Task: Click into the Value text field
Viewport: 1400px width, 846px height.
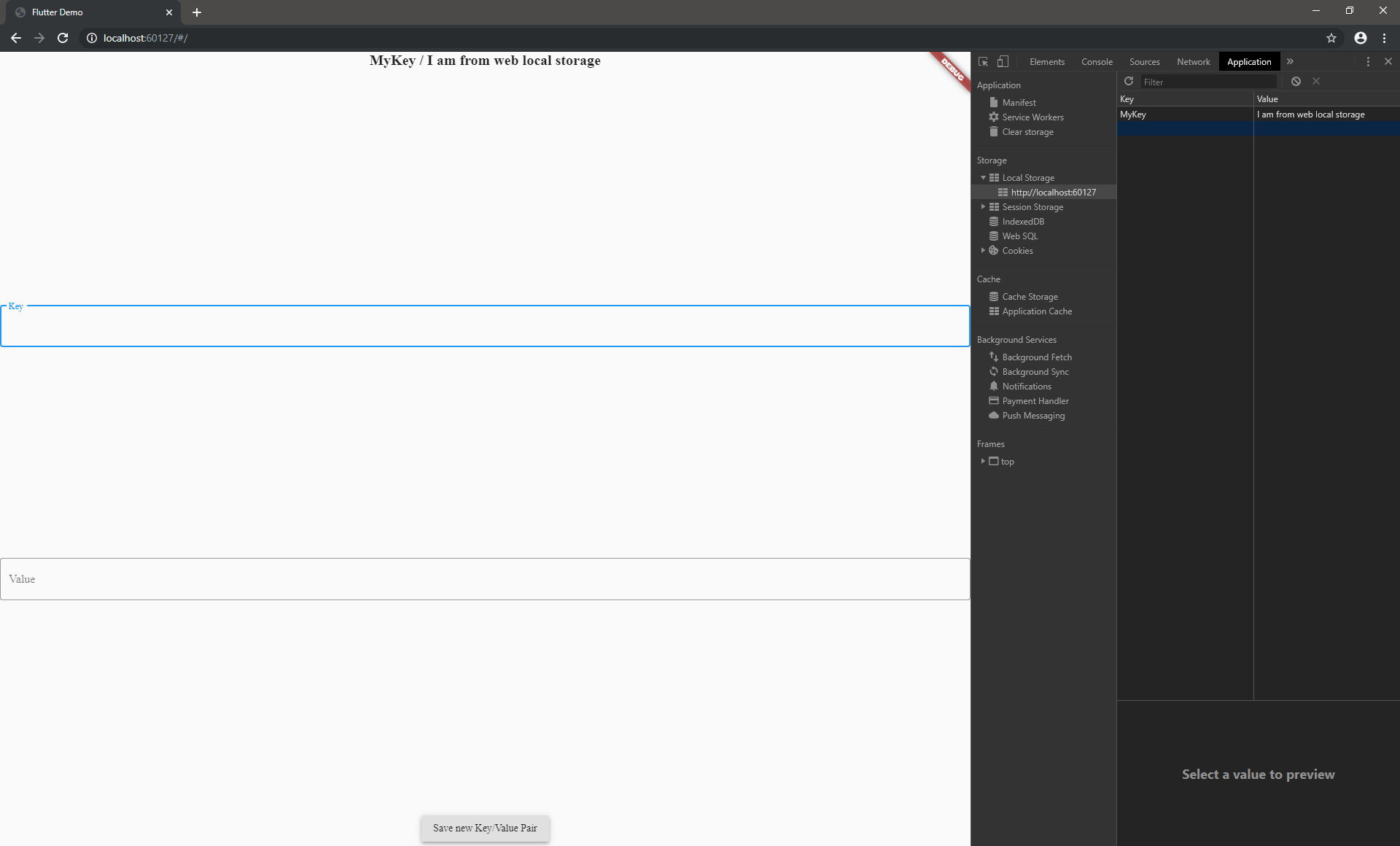Action: 485,579
